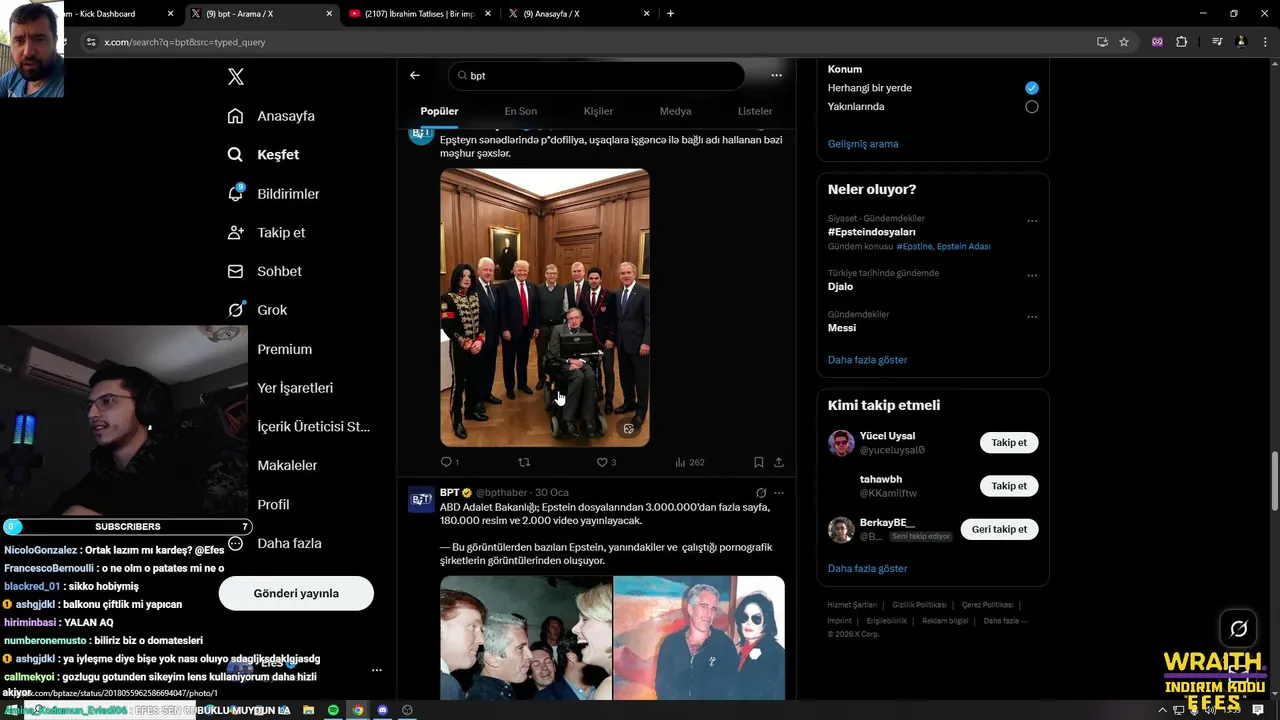Open the Gizlilik Politikası footer link
This screenshot has height=720, width=1280.
coord(919,605)
